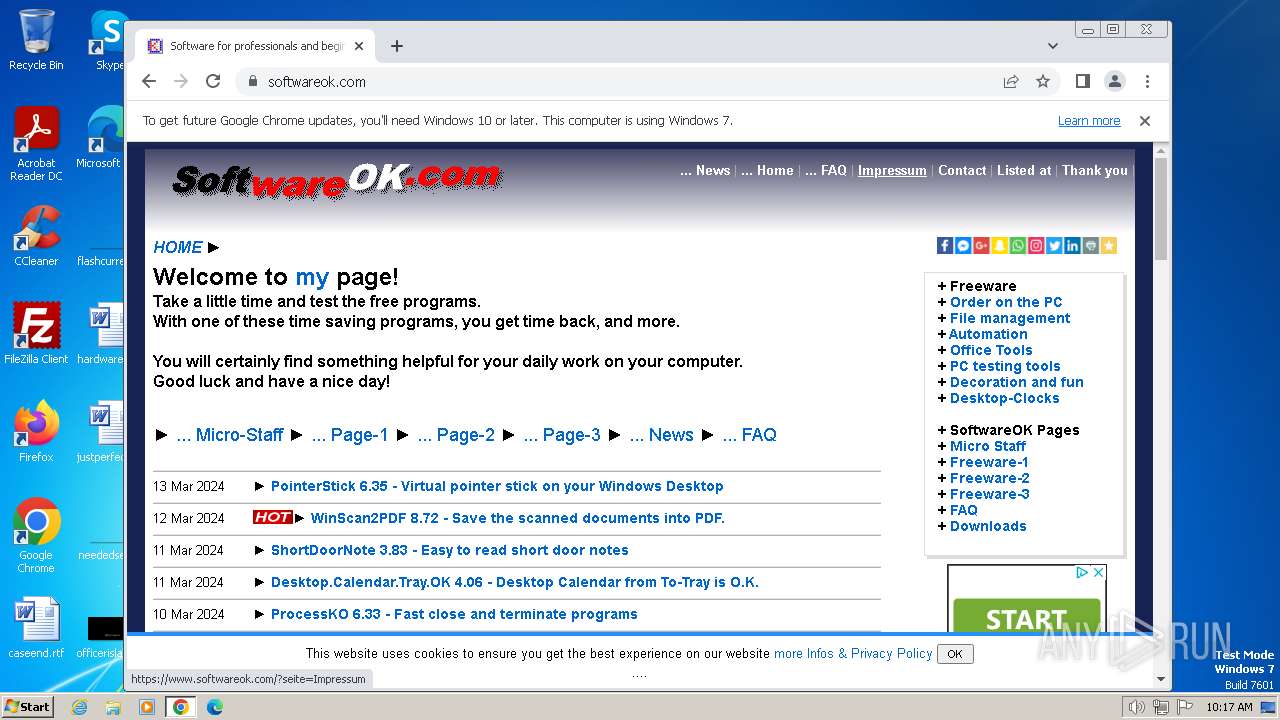Expand PC testing tools sidebar category
The width and height of the screenshot is (1280, 720).
1005,366
